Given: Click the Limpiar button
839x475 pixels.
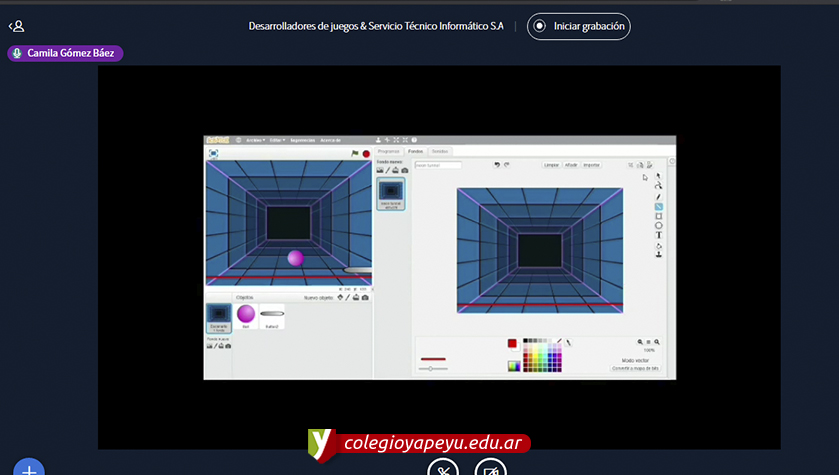Looking at the screenshot, I should (551, 165).
